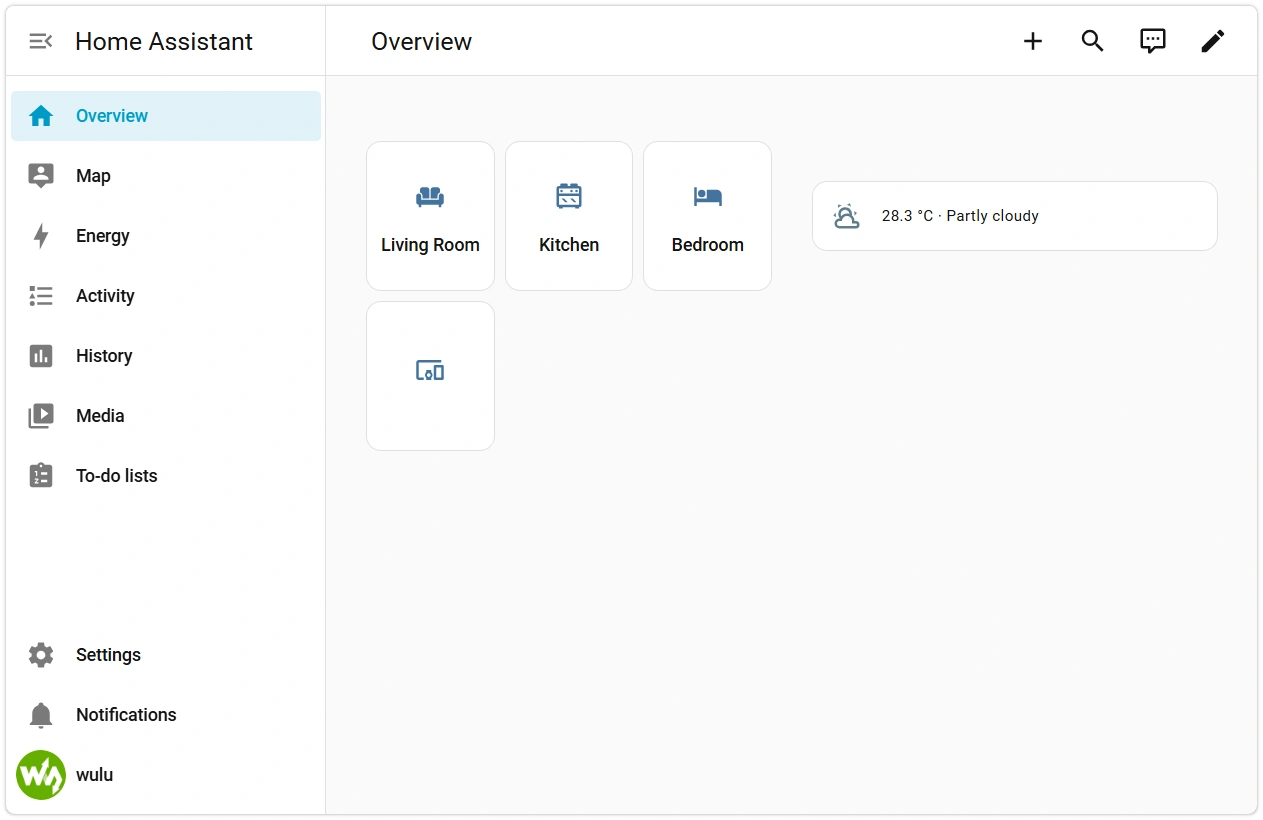Open the unlabeled devices icon card
1263x820 pixels.
coord(430,376)
